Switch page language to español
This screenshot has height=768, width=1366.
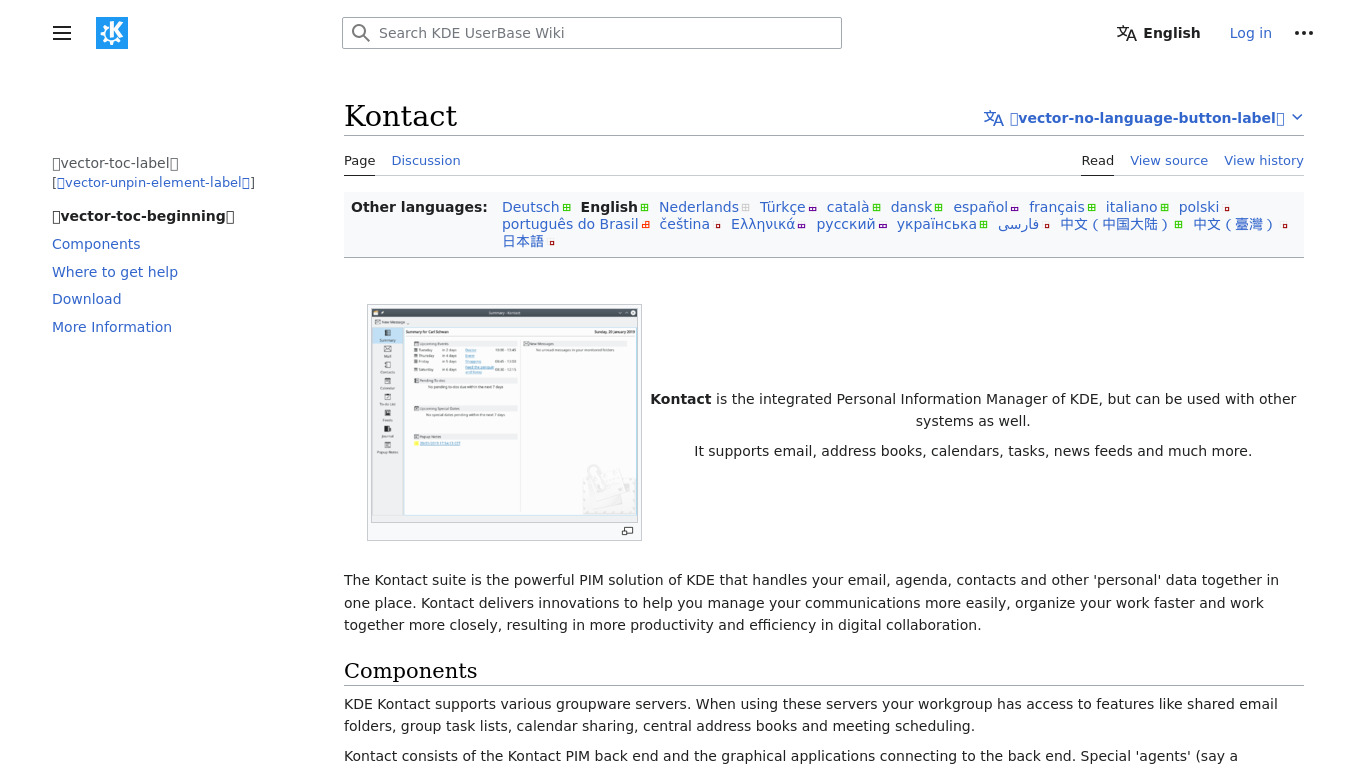pos(980,207)
